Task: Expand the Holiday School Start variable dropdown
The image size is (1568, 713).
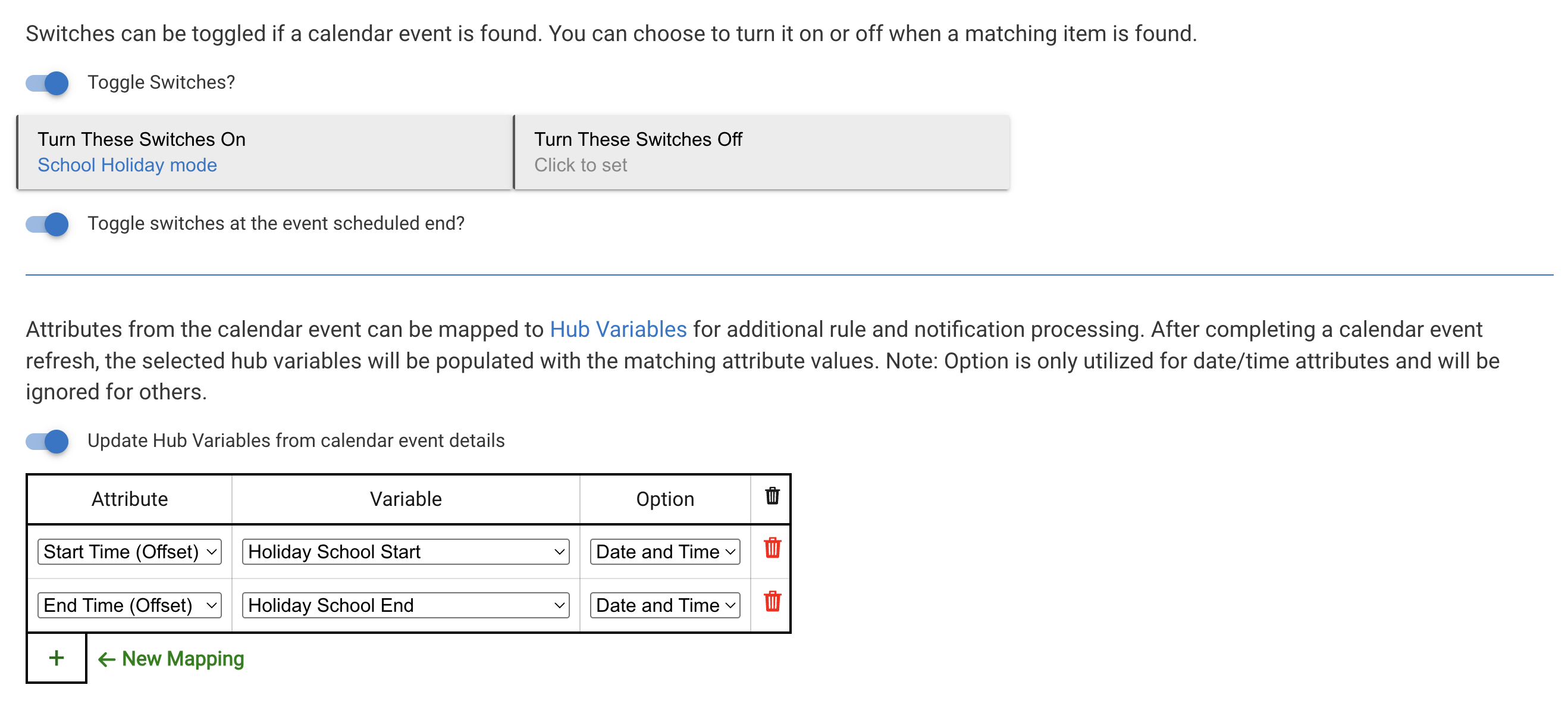Action: pyautogui.click(x=406, y=552)
